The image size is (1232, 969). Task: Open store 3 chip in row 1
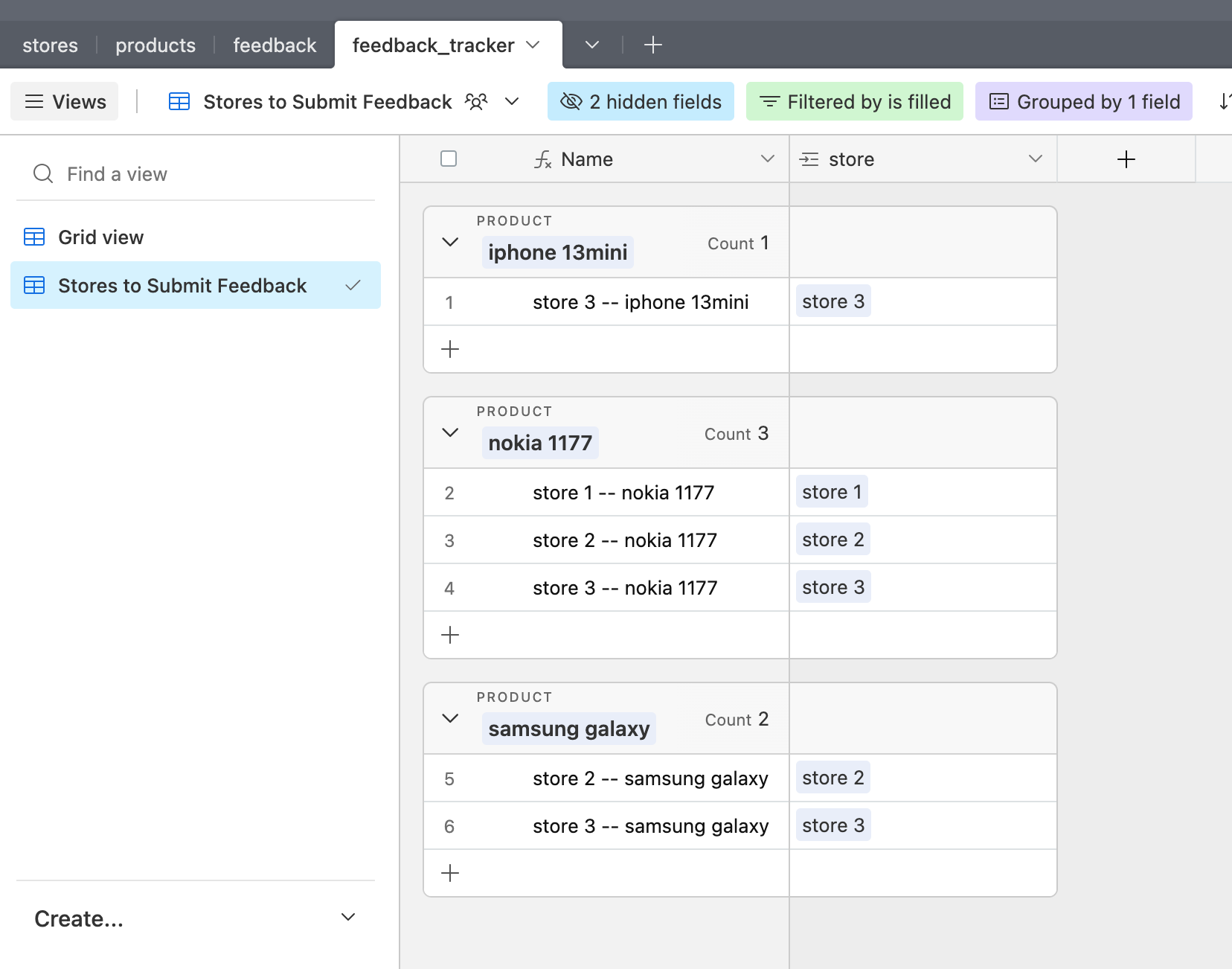(x=833, y=301)
